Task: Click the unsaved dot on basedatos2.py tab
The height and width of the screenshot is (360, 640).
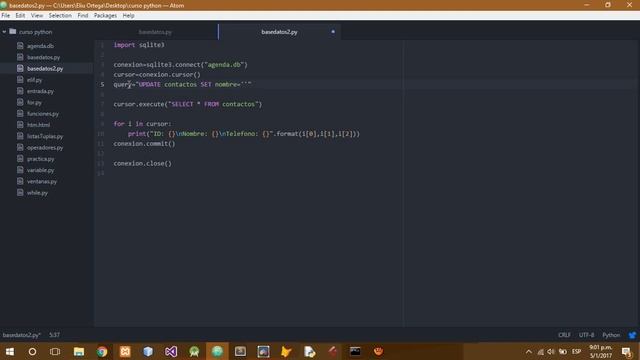Action: point(333,31)
